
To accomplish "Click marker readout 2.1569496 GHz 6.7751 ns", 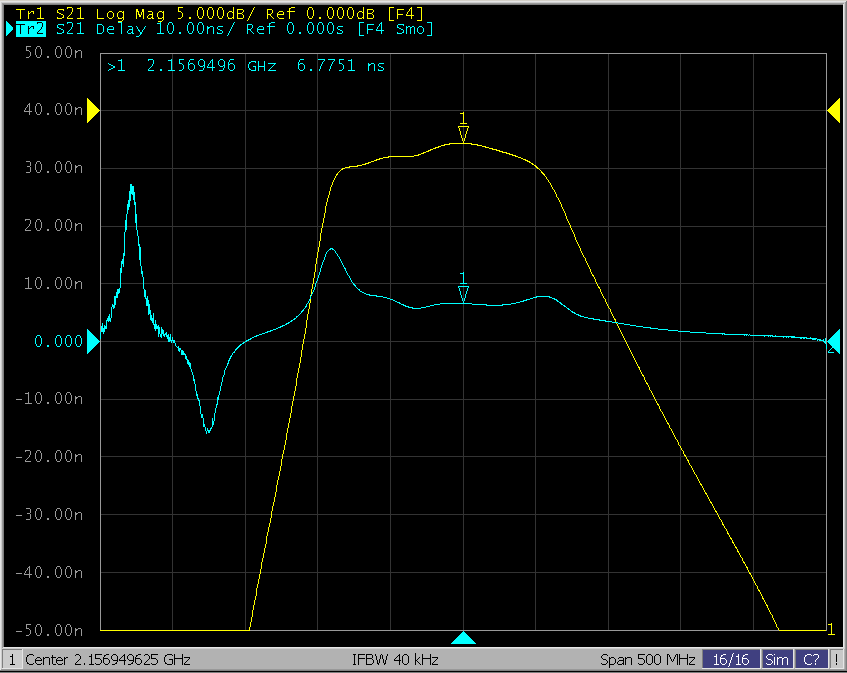I will (246, 66).
